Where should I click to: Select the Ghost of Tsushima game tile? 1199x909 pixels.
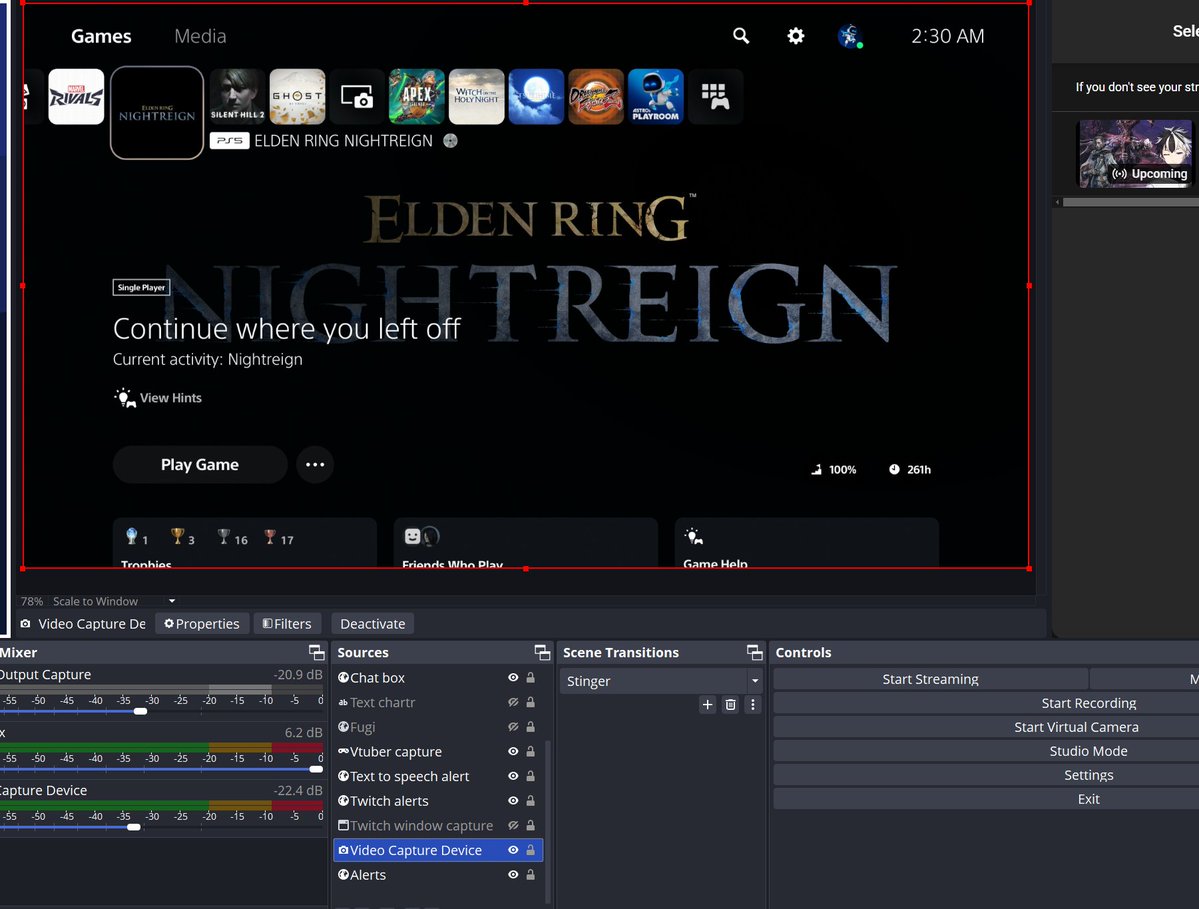point(297,96)
